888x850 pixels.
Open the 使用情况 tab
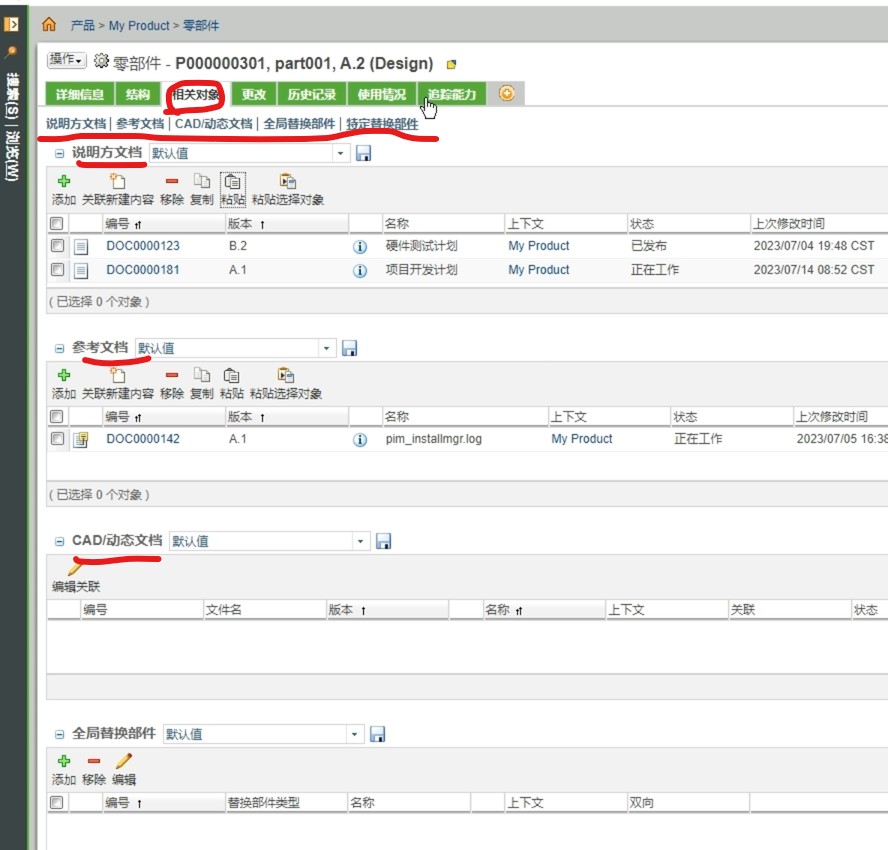pos(382,94)
